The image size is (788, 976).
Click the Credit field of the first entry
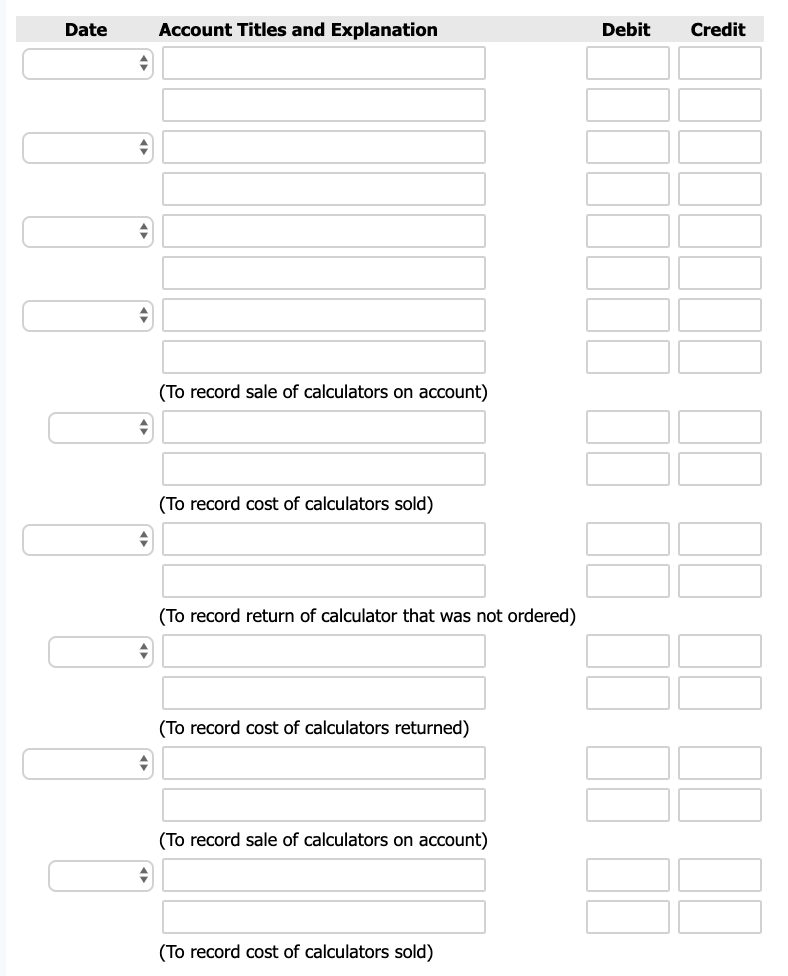(718, 63)
